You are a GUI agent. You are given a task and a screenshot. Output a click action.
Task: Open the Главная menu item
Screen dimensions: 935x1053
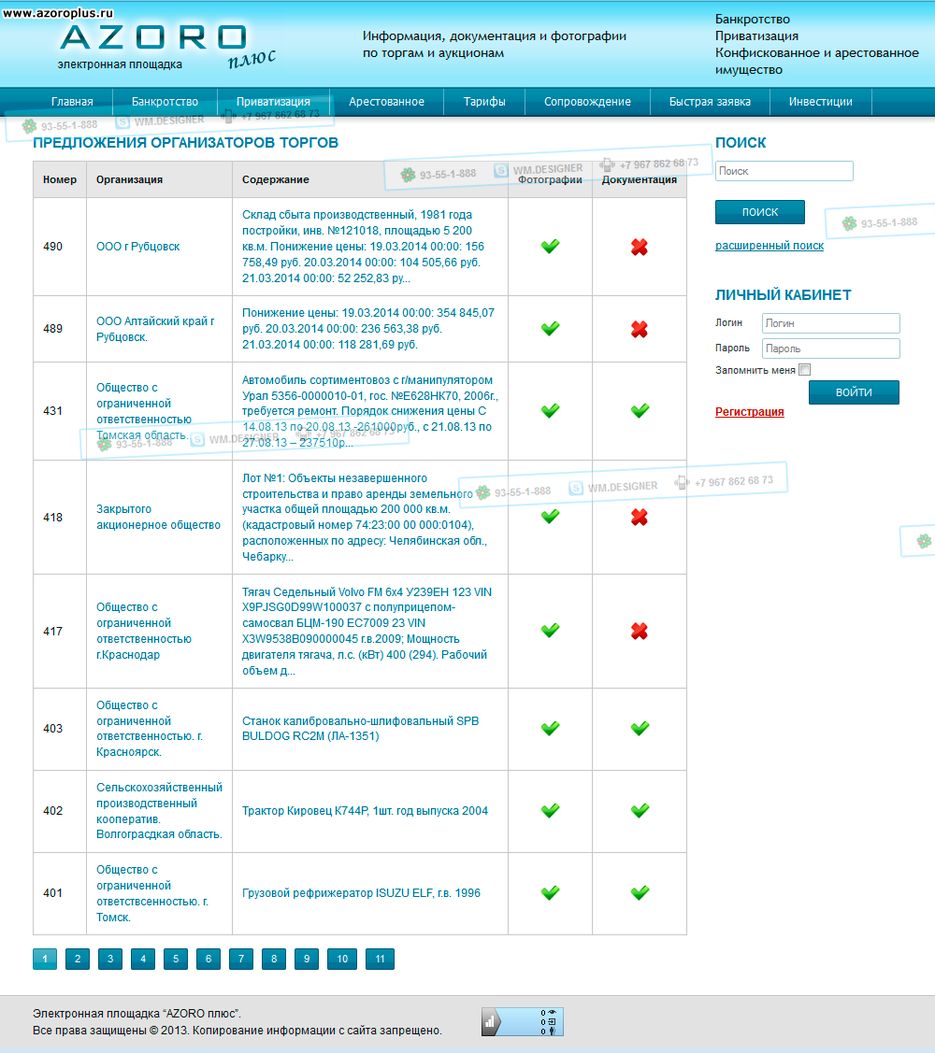72,101
